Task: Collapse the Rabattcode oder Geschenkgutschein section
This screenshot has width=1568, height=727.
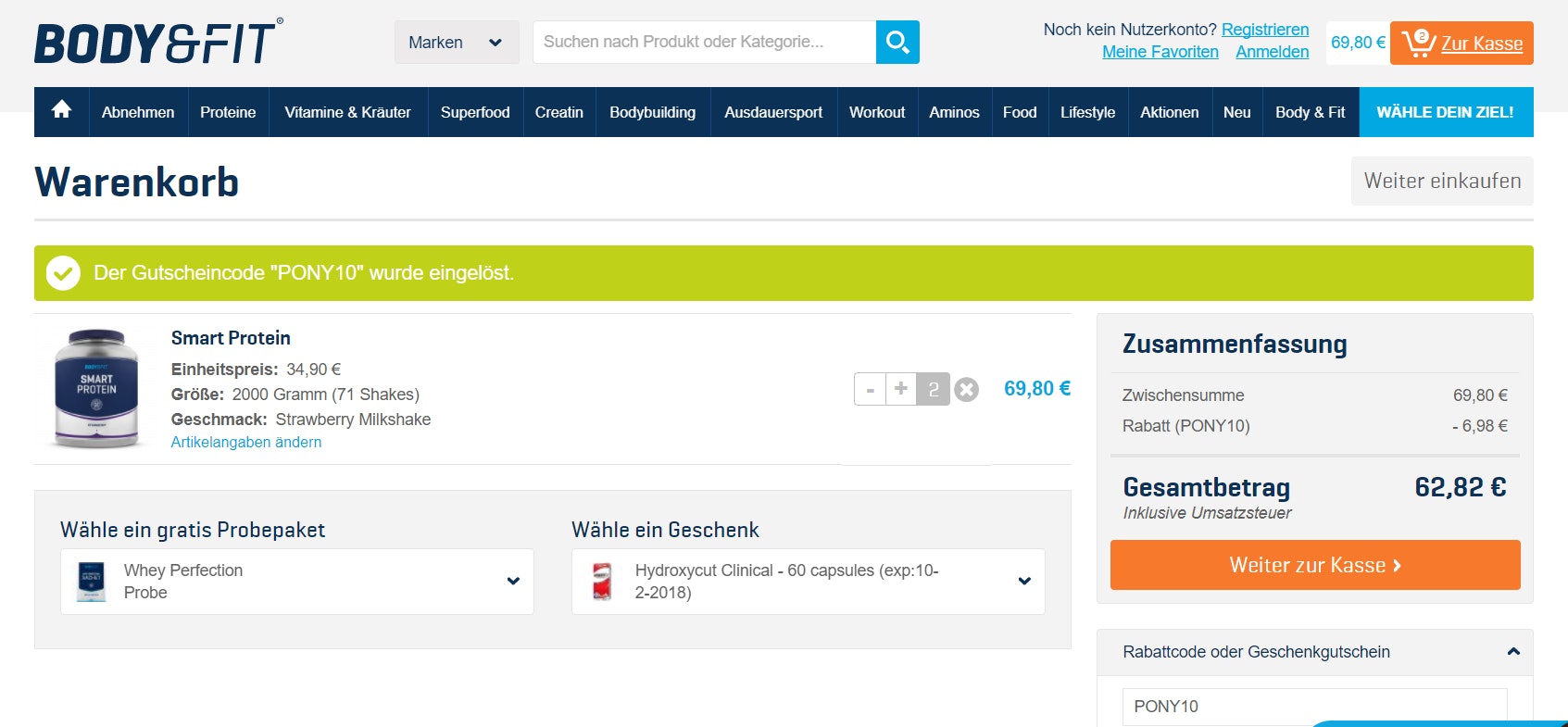Action: [x=1513, y=651]
